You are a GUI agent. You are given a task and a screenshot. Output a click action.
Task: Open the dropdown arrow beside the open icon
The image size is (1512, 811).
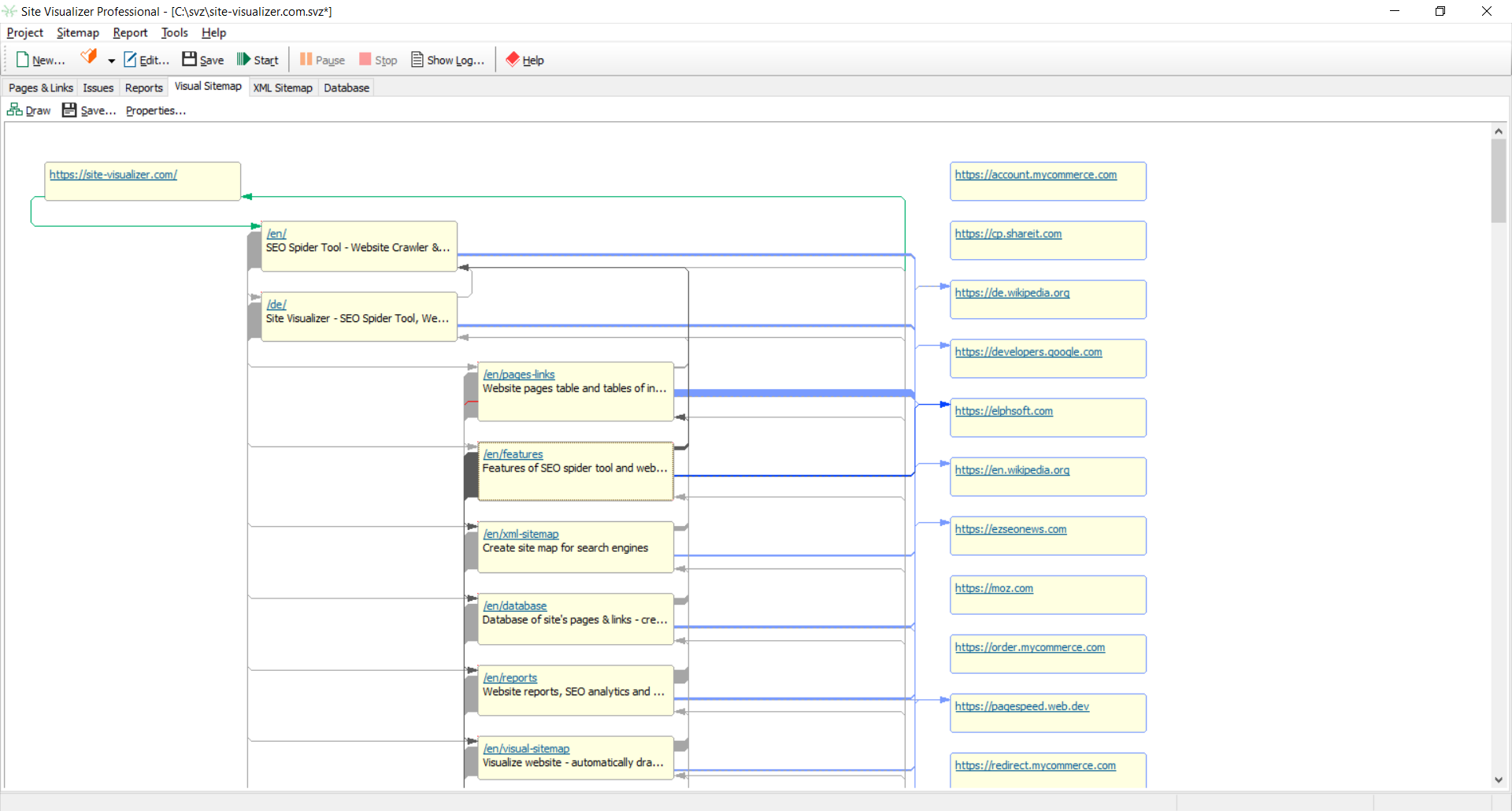(111, 61)
